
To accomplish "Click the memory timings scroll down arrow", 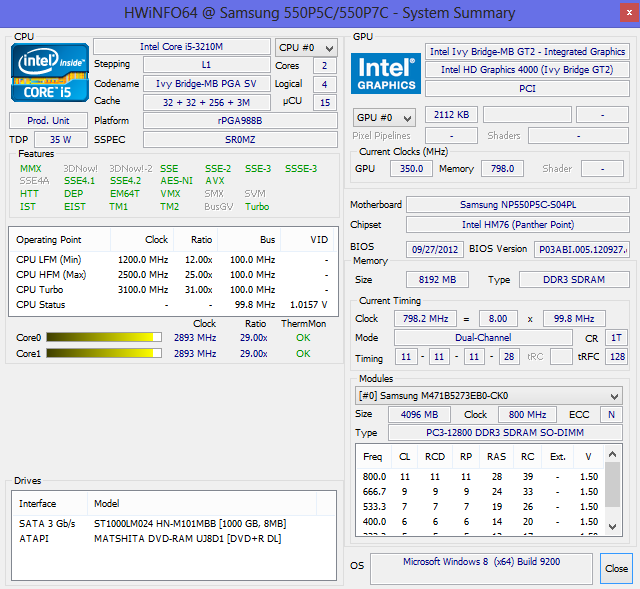I will coord(612,527).
